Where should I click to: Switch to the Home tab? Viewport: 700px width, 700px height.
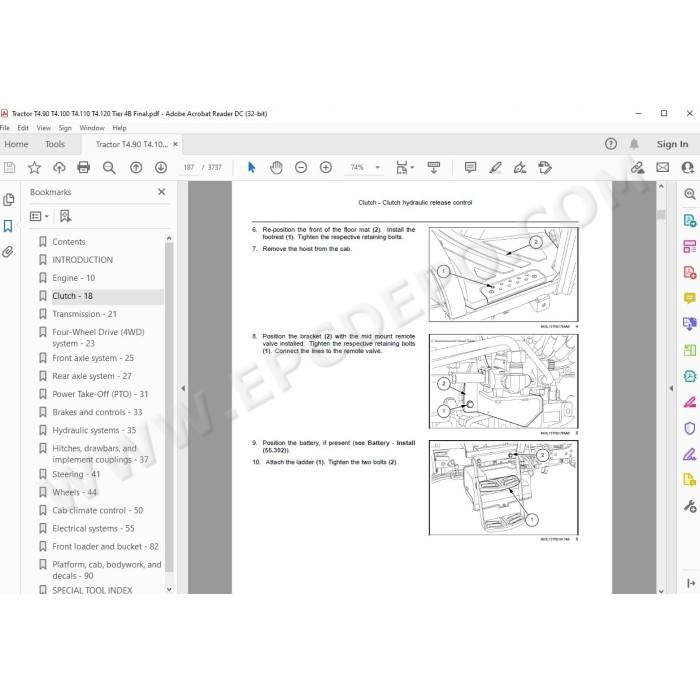(x=16, y=144)
